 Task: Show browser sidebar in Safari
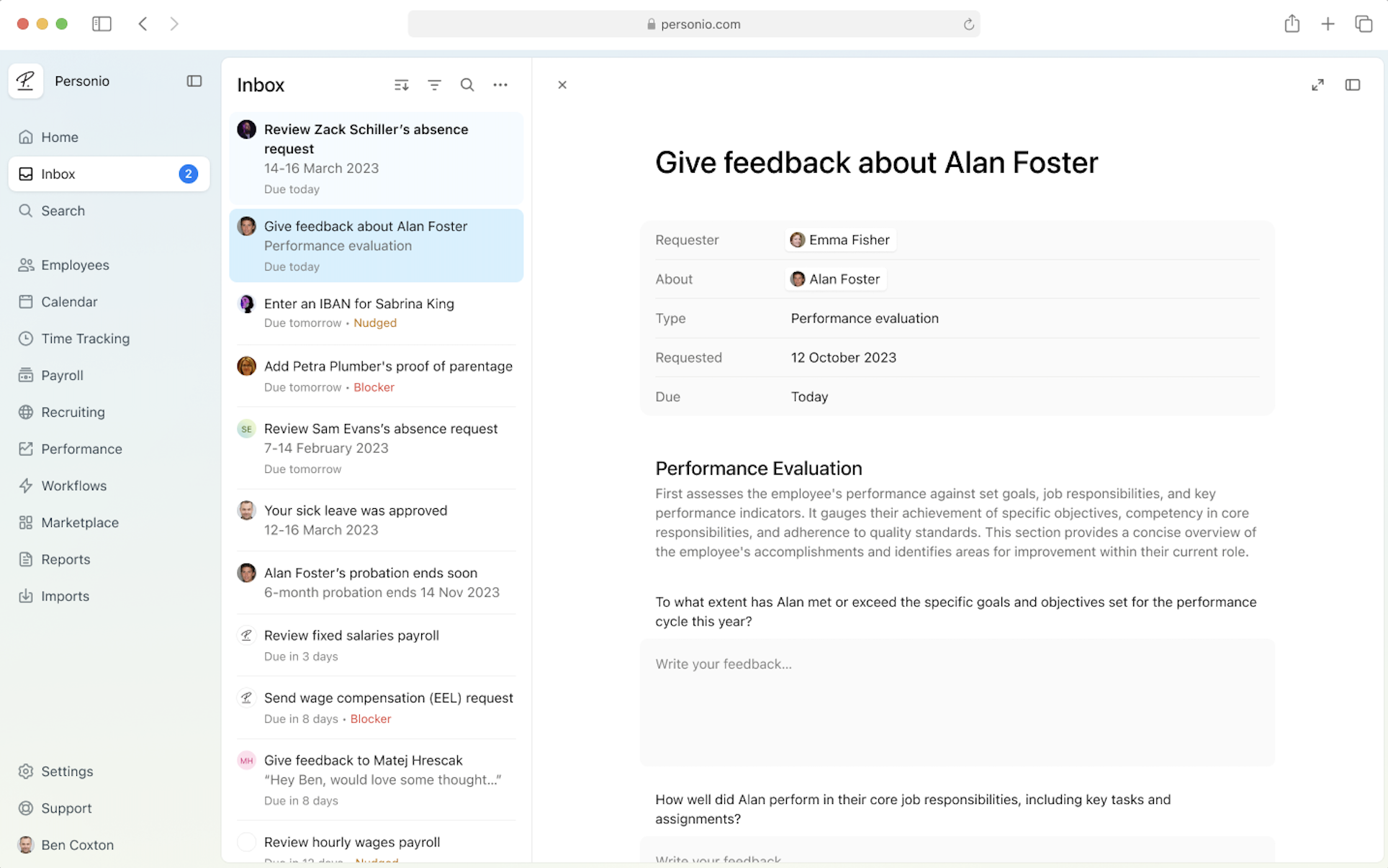[x=102, y=24]
